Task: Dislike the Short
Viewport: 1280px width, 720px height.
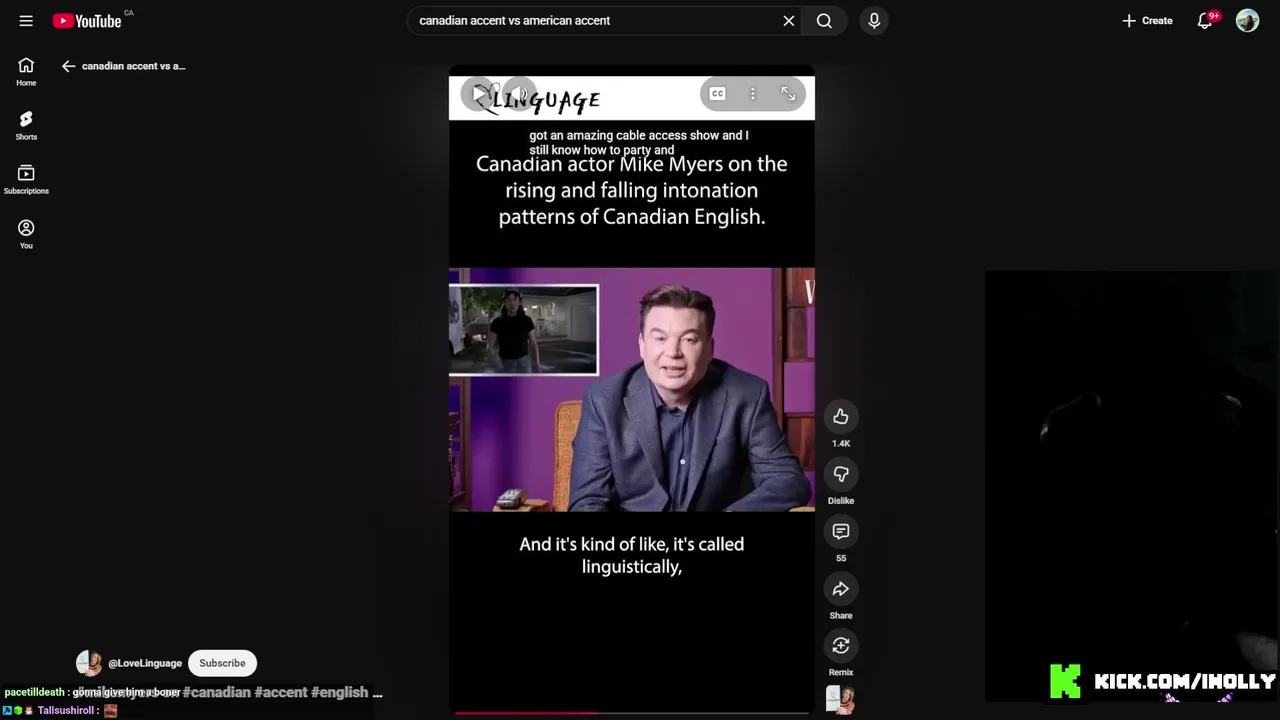Action: [x=841, y=474]
